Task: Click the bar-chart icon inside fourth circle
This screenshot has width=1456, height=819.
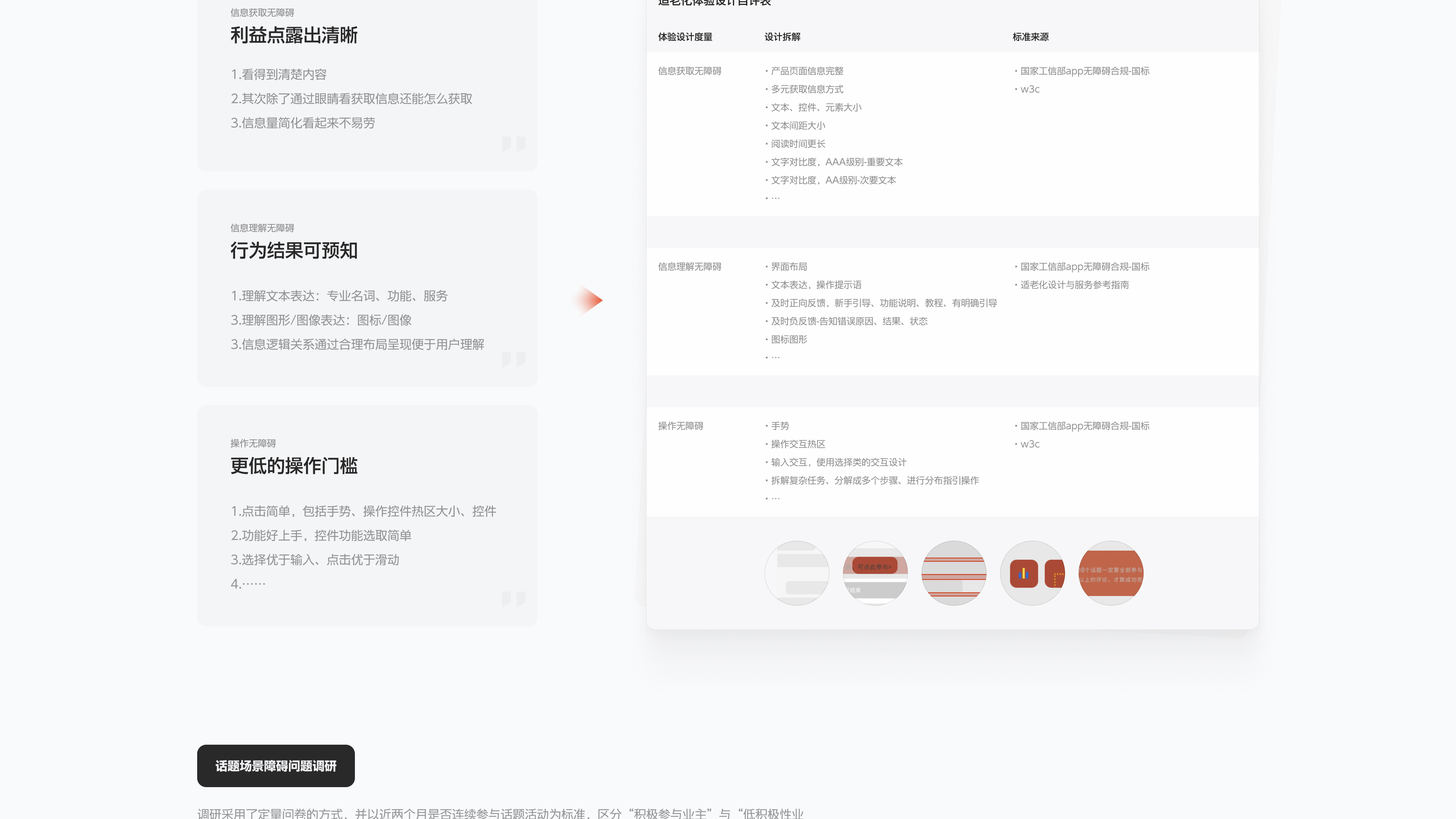Action: click(1024, 574)
